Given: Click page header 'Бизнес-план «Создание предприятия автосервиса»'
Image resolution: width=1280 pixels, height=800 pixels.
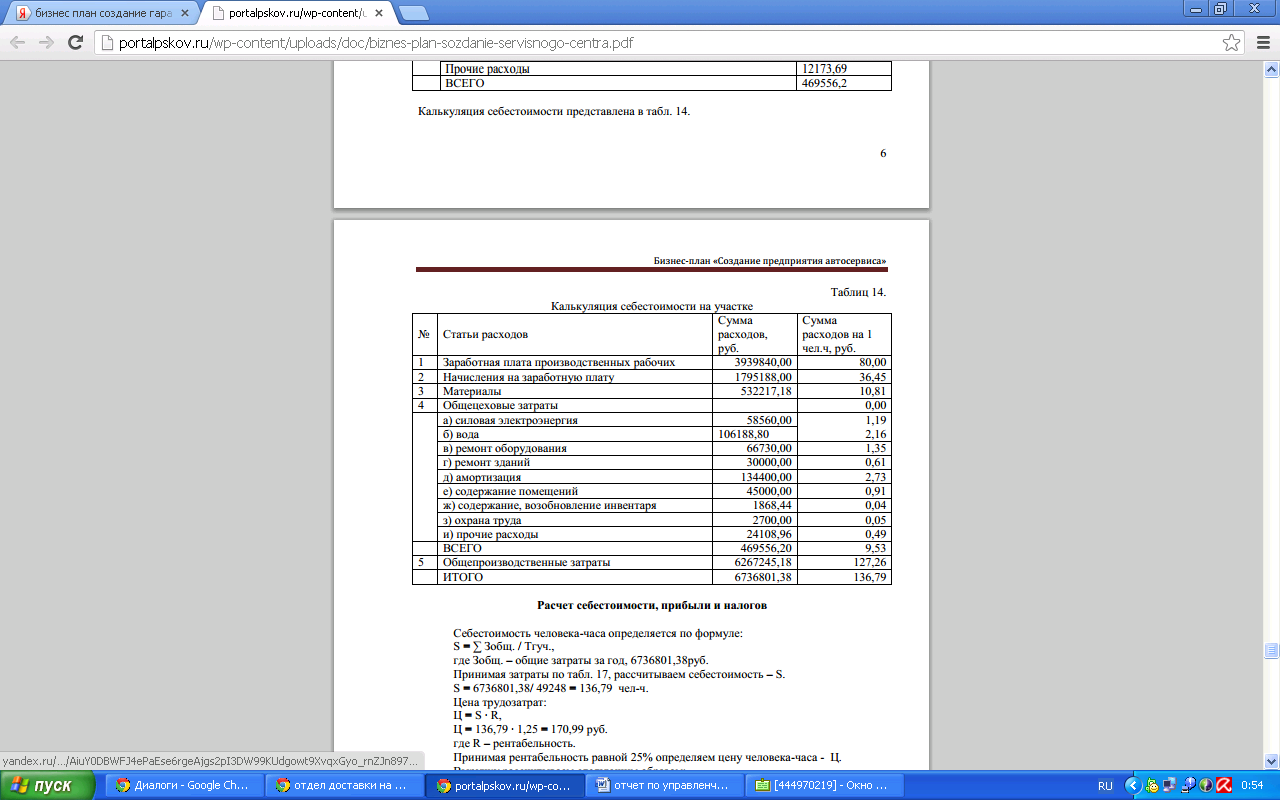Looking at the screenshot, I should click(x=770, y=260).
